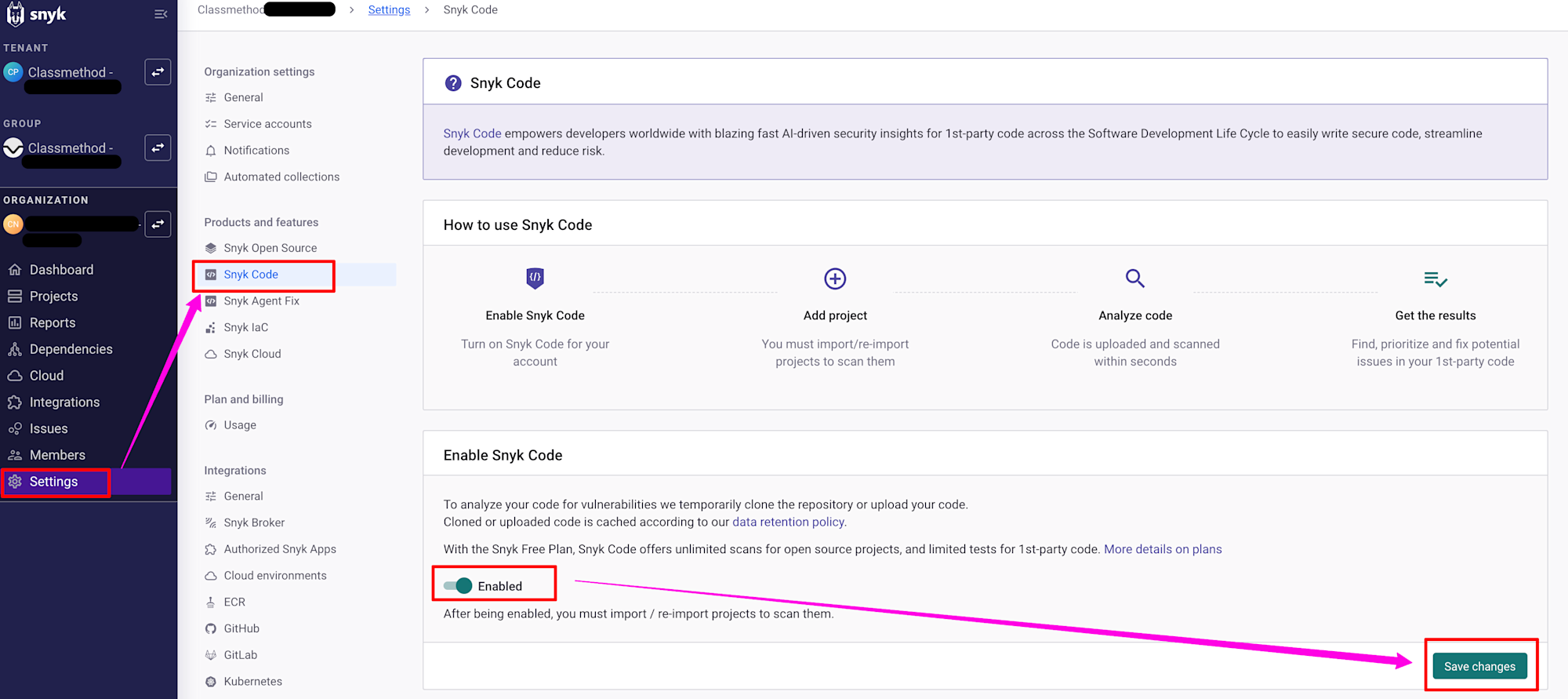Click the Dashboard home icon
The height and width of the screenshot is (699, 1568).
click(x=15, y=270)
